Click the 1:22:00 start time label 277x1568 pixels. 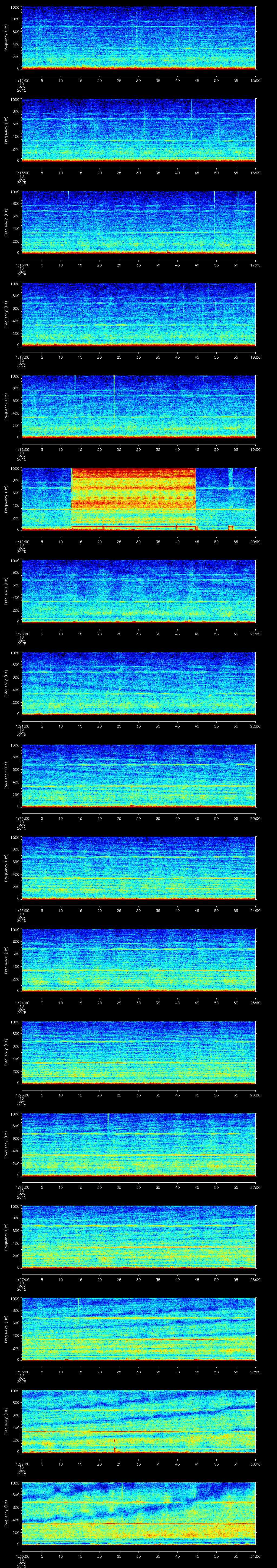point(22,818)
